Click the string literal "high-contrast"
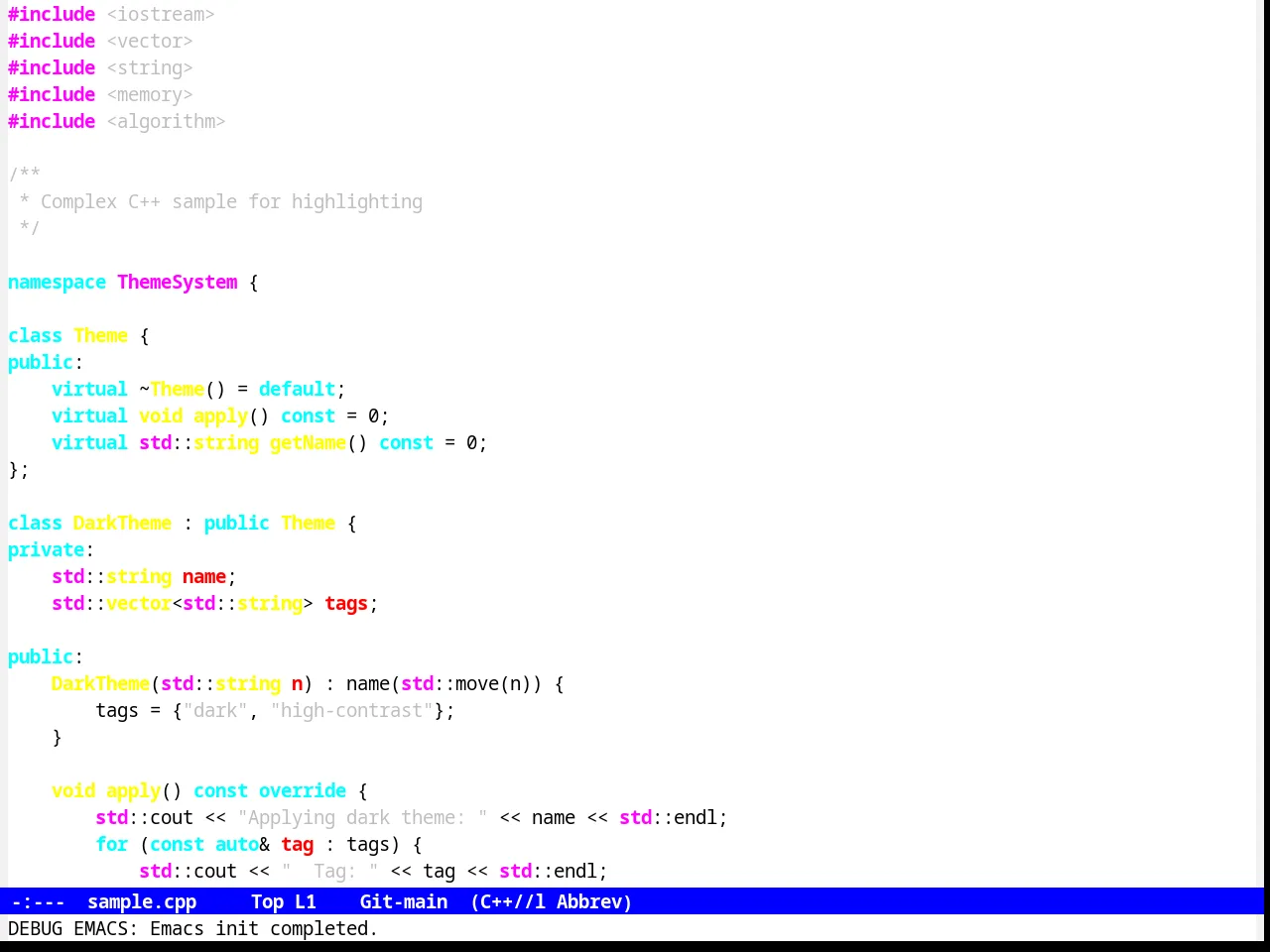Viewport: 1270px width, 952px height. (x=351, y=710)
